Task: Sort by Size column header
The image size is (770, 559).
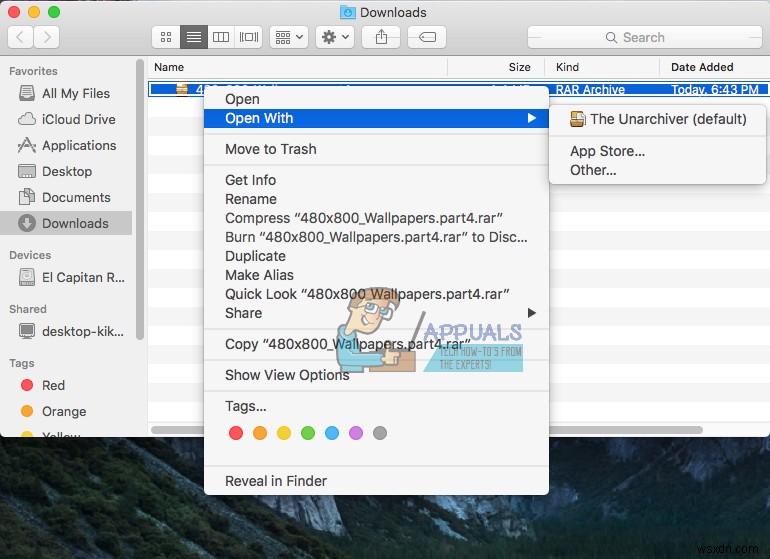Action: [495, 67]
